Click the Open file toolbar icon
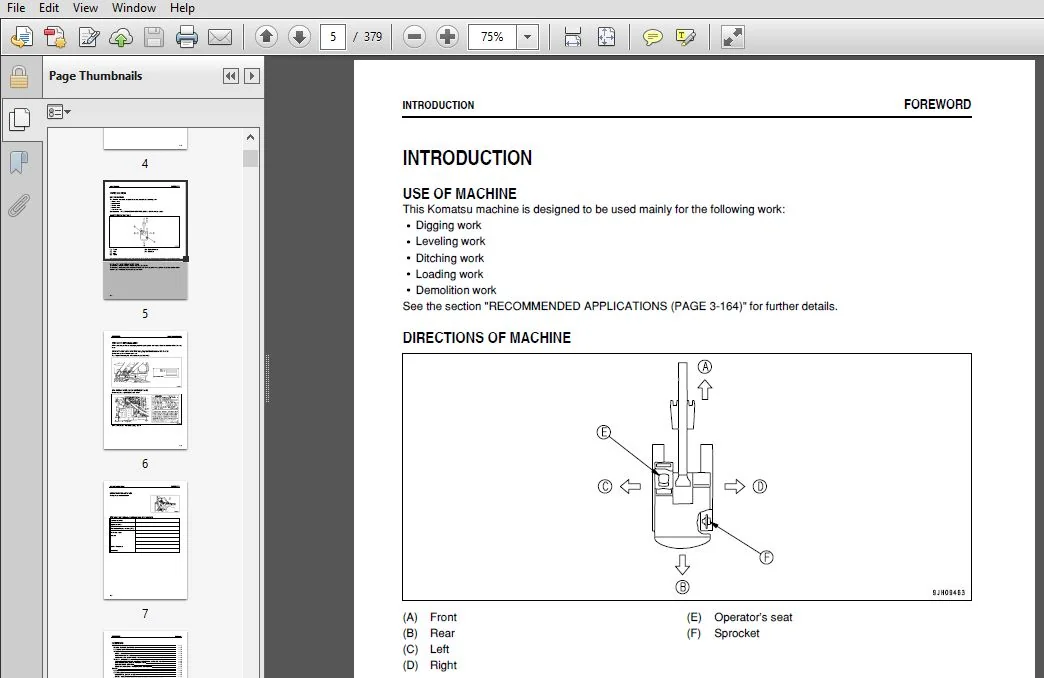Image resolution: width=1044 pixels, height=678 pixels. click(22, 37)
